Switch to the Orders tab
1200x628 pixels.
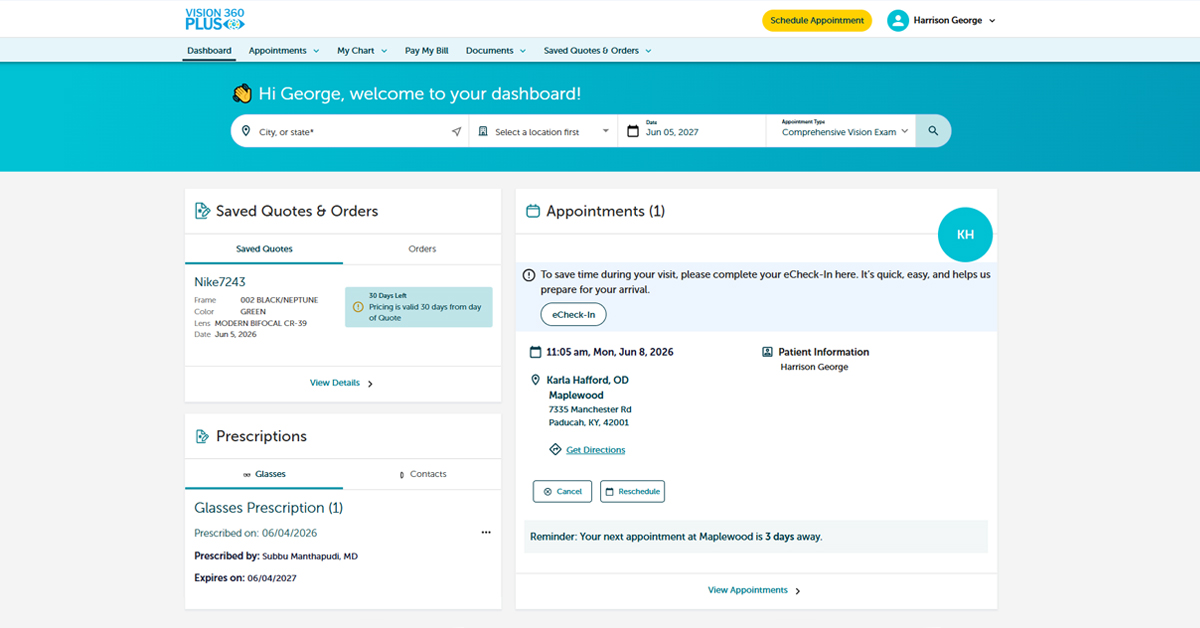[422, 249]
